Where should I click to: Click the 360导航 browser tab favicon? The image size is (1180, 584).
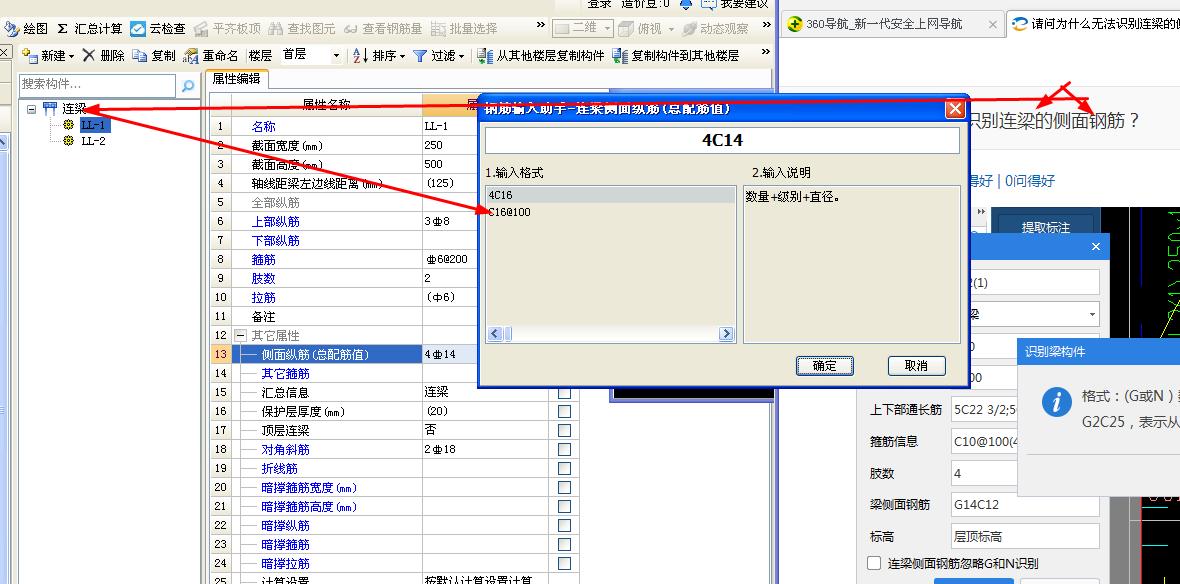tap(795, 24)
